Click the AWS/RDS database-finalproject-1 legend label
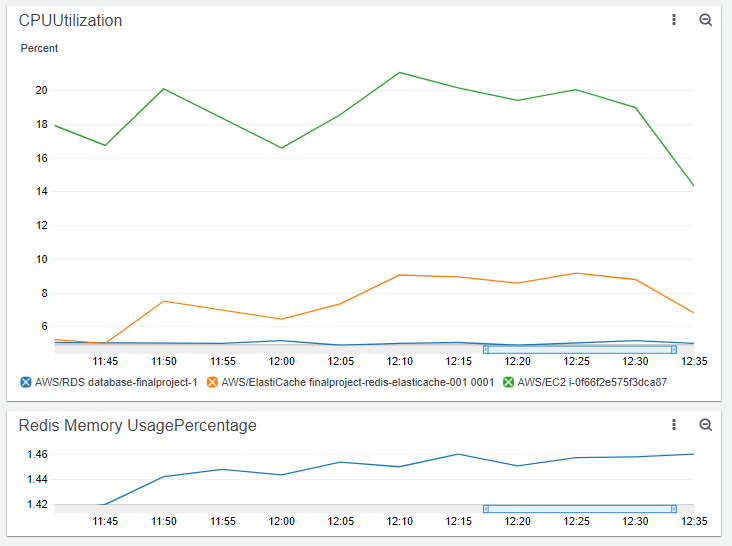The height and width of the screenshot is (546, 732). point(116,382)
